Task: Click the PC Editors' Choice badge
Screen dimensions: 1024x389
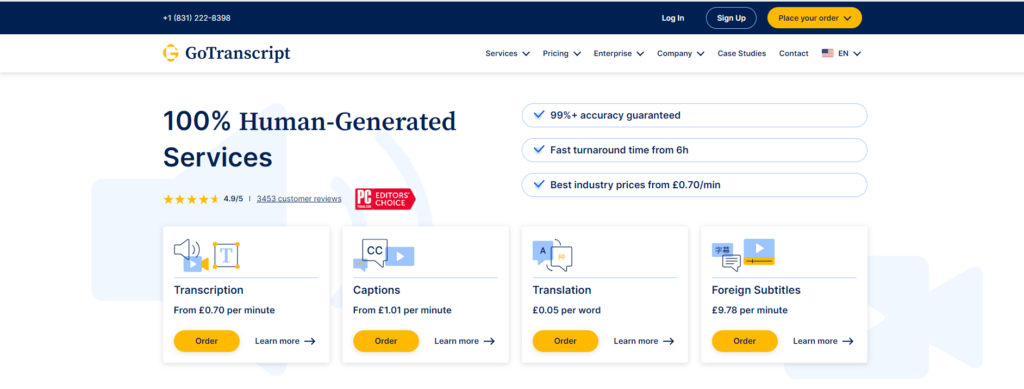Action: 385,199
